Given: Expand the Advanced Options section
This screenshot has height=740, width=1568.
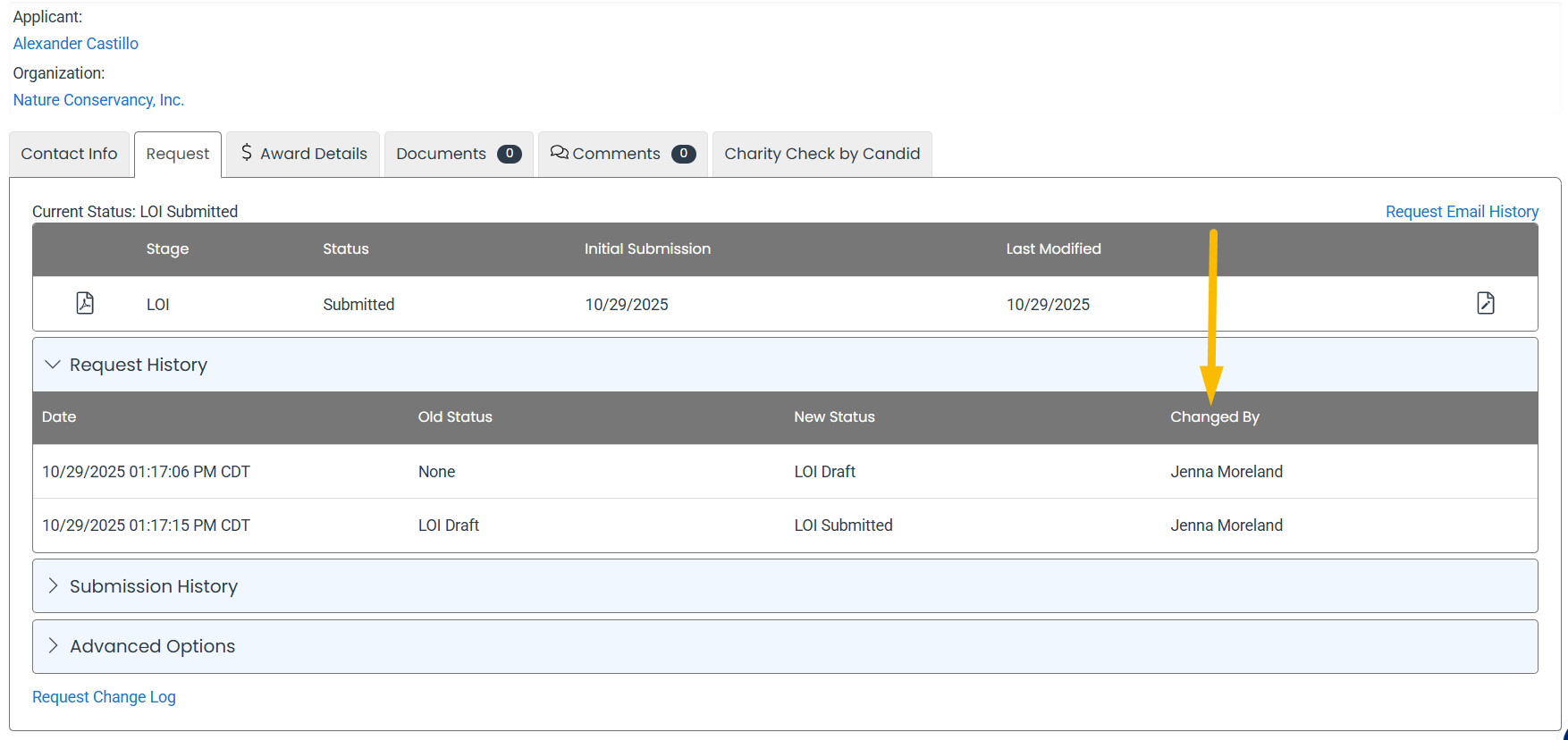Looking at the screenshot, I should 785,646.
